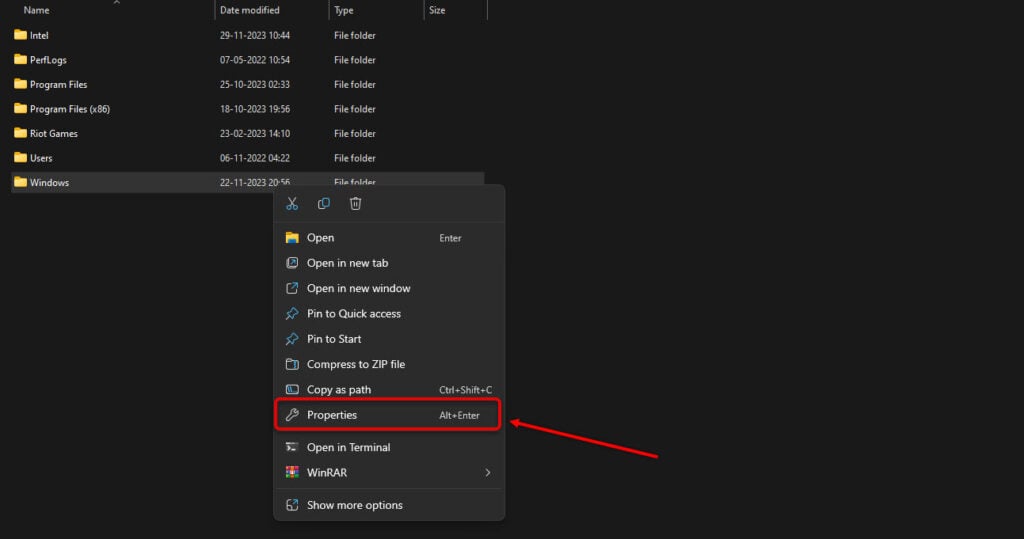Click the Alt+Enter shortcut label
This screenshot has width=1024, height=539.
(459, 415)
